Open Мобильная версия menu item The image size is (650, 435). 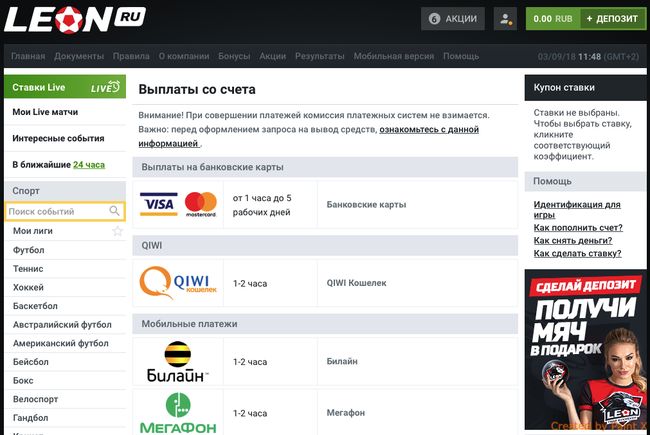[x=394, y=56]
